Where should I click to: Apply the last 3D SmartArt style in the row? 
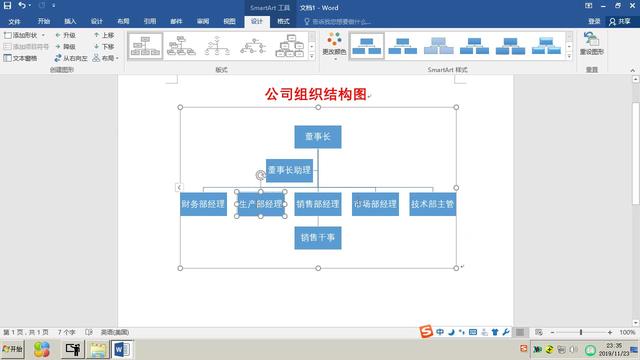click(x=546, y=46)
